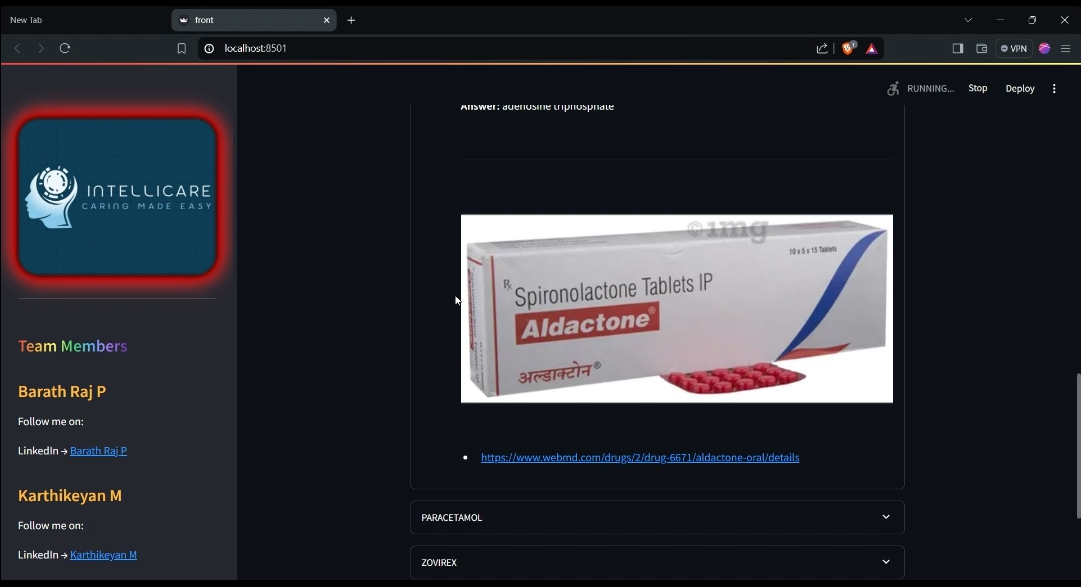Click the 'Team Members' heading
Screen dimensions: 1081x587
(x=72, y=346)
